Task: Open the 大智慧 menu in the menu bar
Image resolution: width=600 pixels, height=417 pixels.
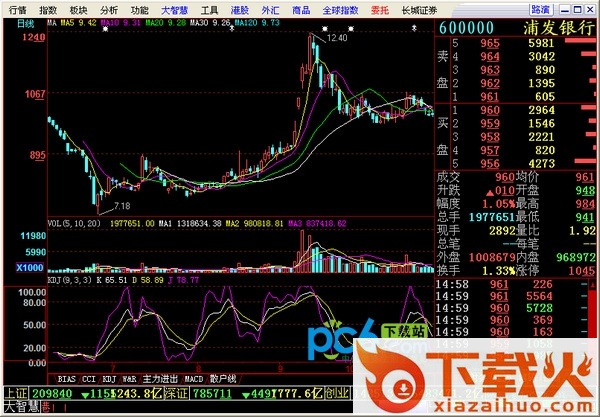Action: [174, 10]
